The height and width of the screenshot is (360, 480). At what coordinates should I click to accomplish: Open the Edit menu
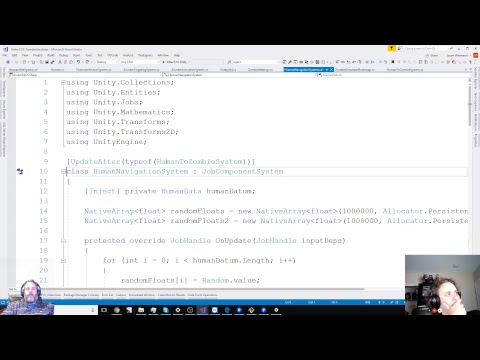[x=15, y=55]
